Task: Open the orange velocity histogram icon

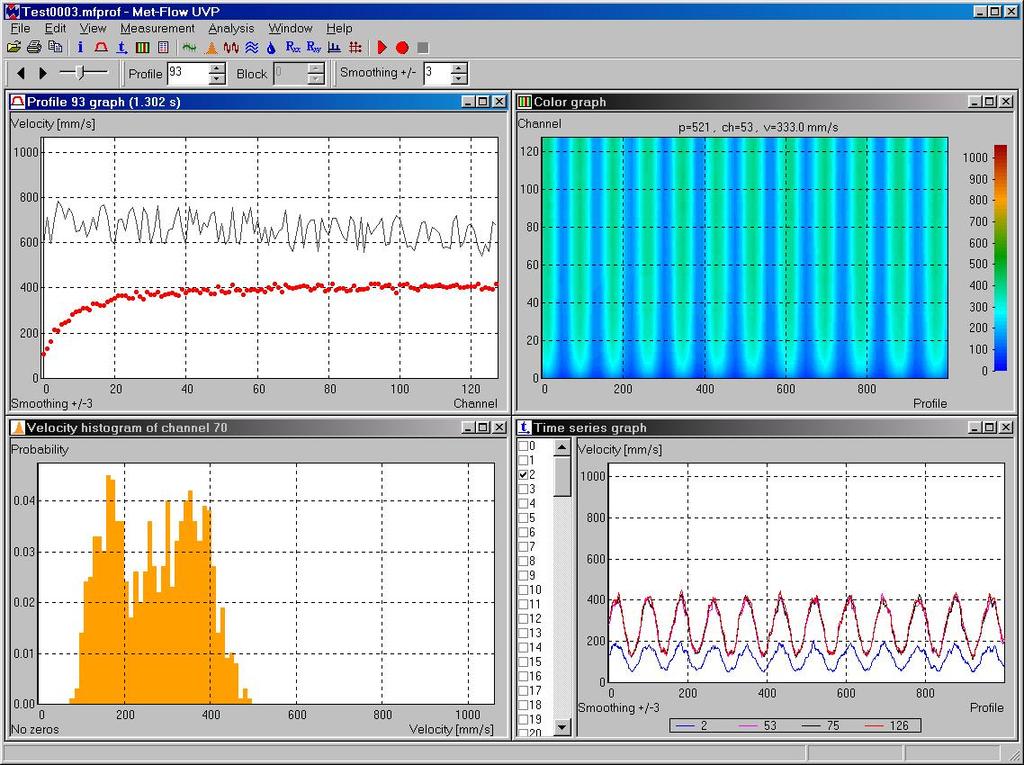Action: coord(211,48)
